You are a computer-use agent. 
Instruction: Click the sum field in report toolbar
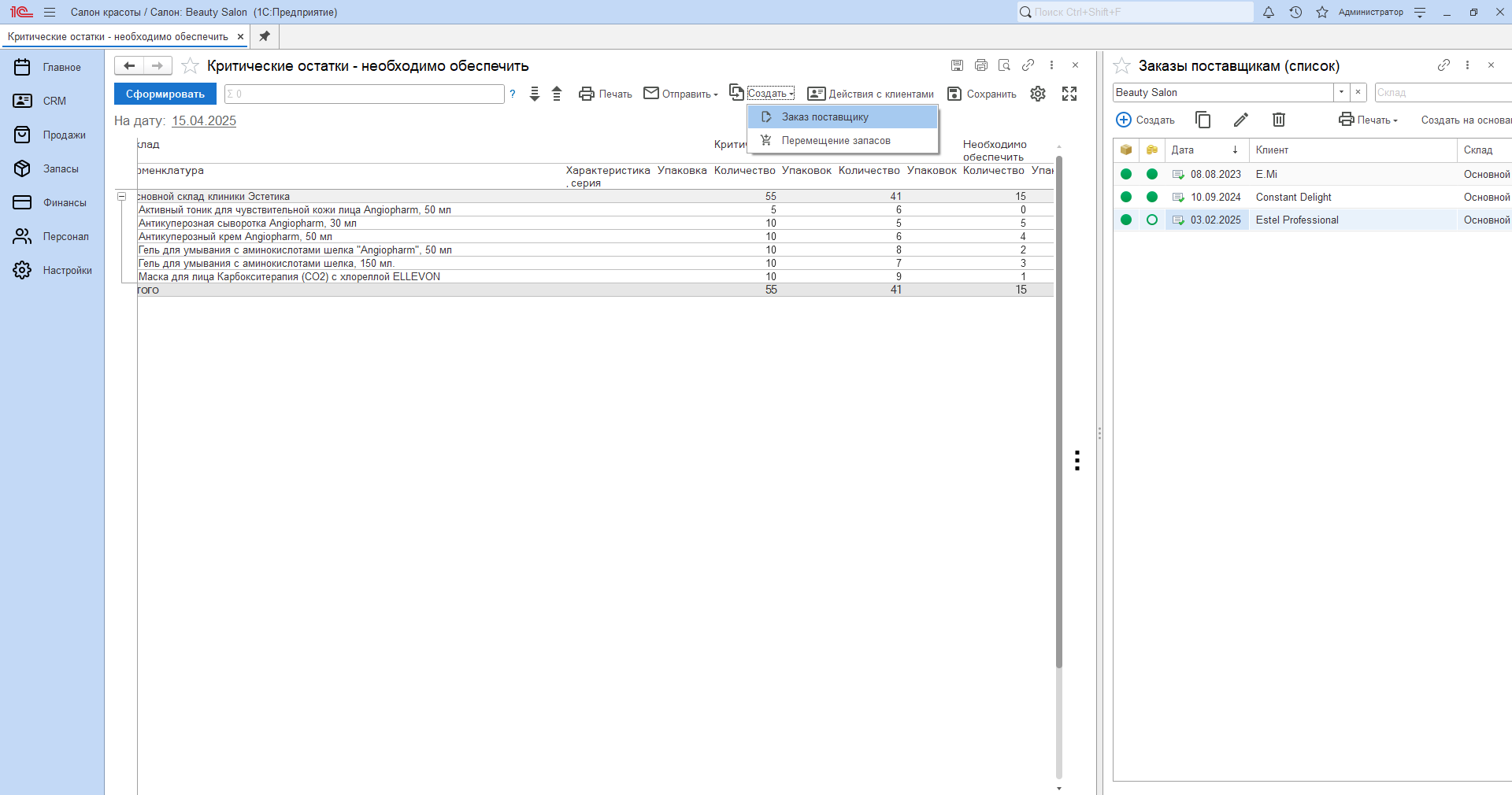click(x=365, y=94)
